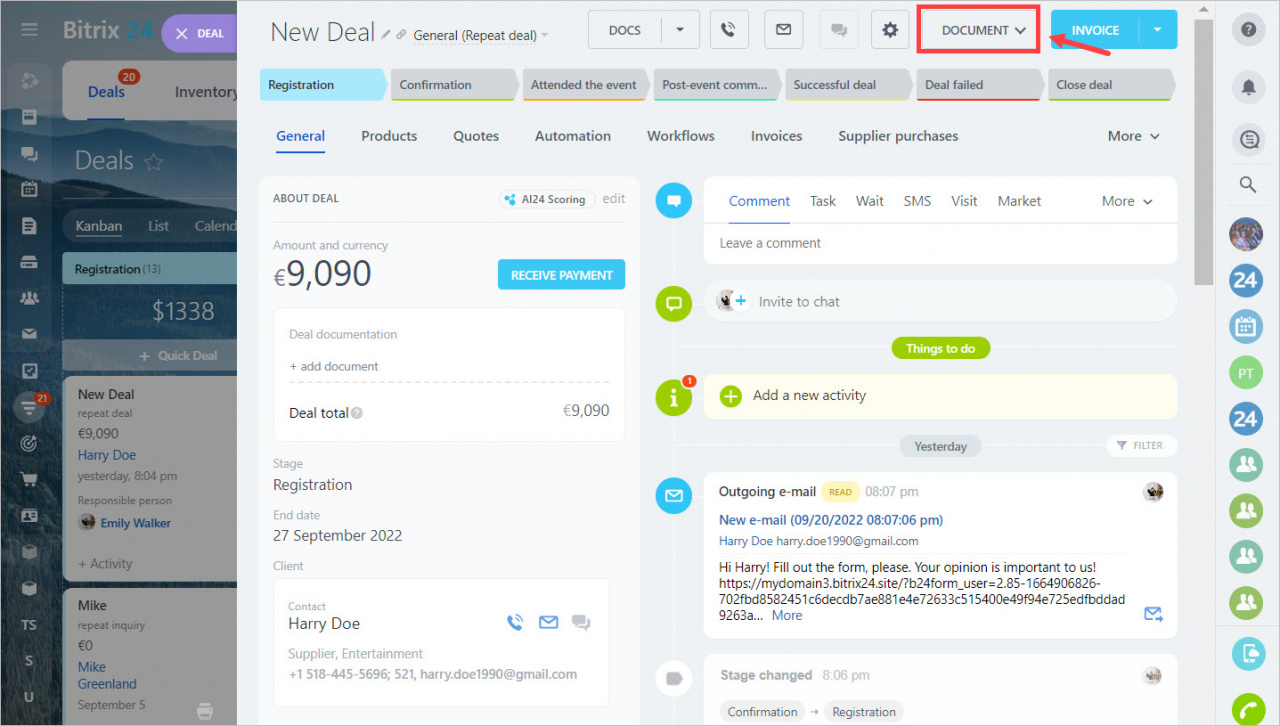Open the FILTER control in timeline
This screenshot has width=1280, height=726.
tap(1141, 446)
